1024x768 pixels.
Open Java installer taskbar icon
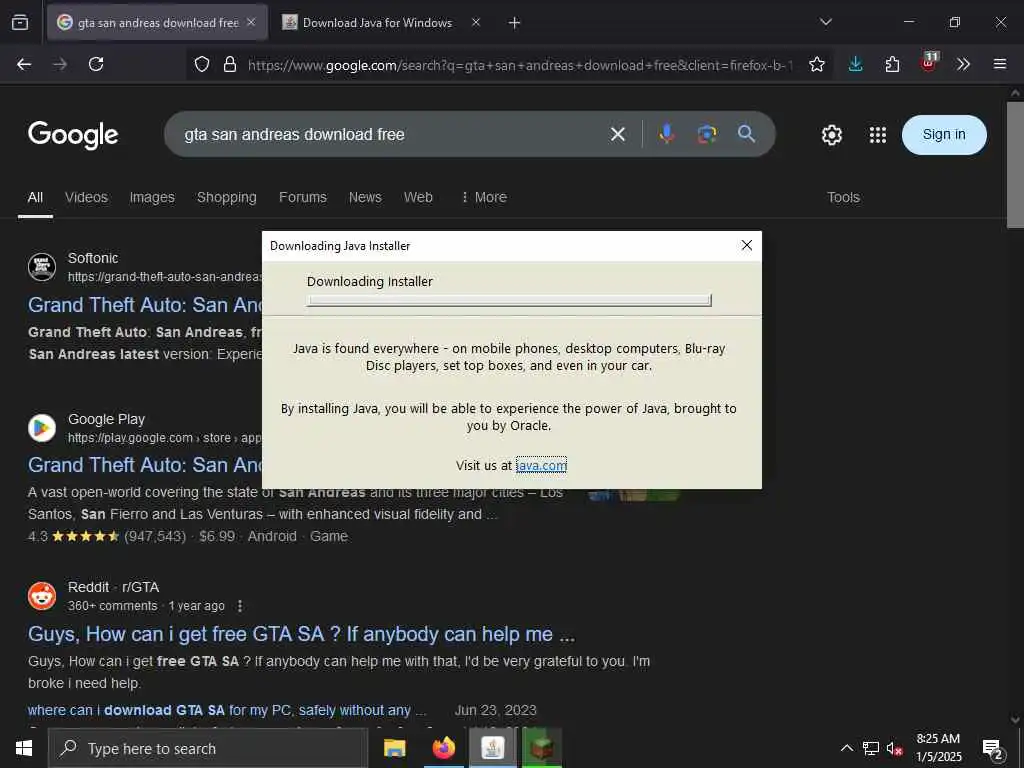click(x=492, y=748)
